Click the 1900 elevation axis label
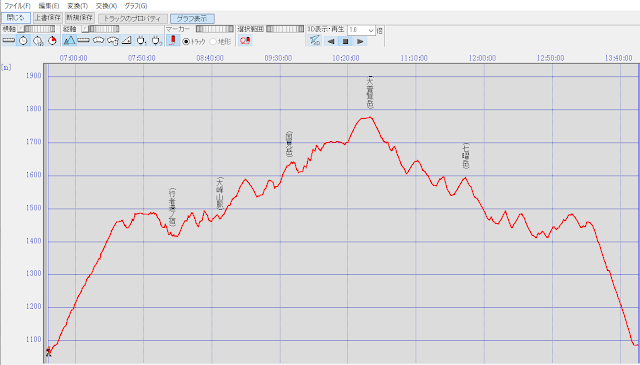This screenshot has width=640, height=365. (33, 76)
